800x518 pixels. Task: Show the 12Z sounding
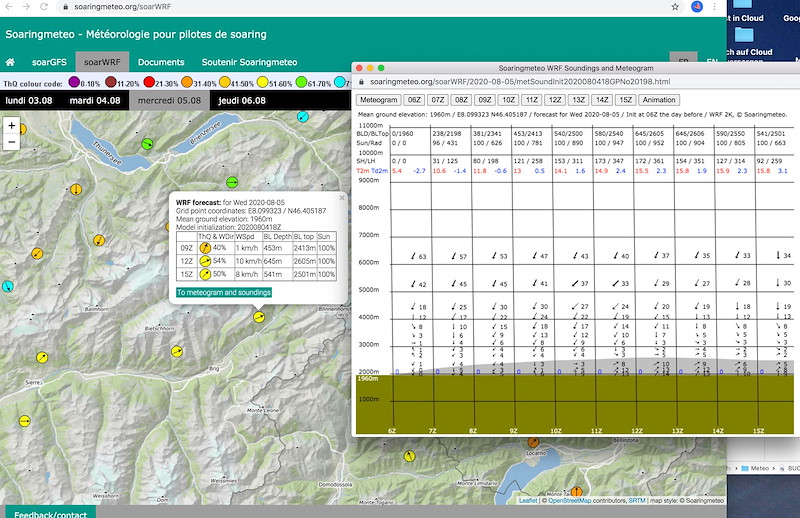coord(555,100)
